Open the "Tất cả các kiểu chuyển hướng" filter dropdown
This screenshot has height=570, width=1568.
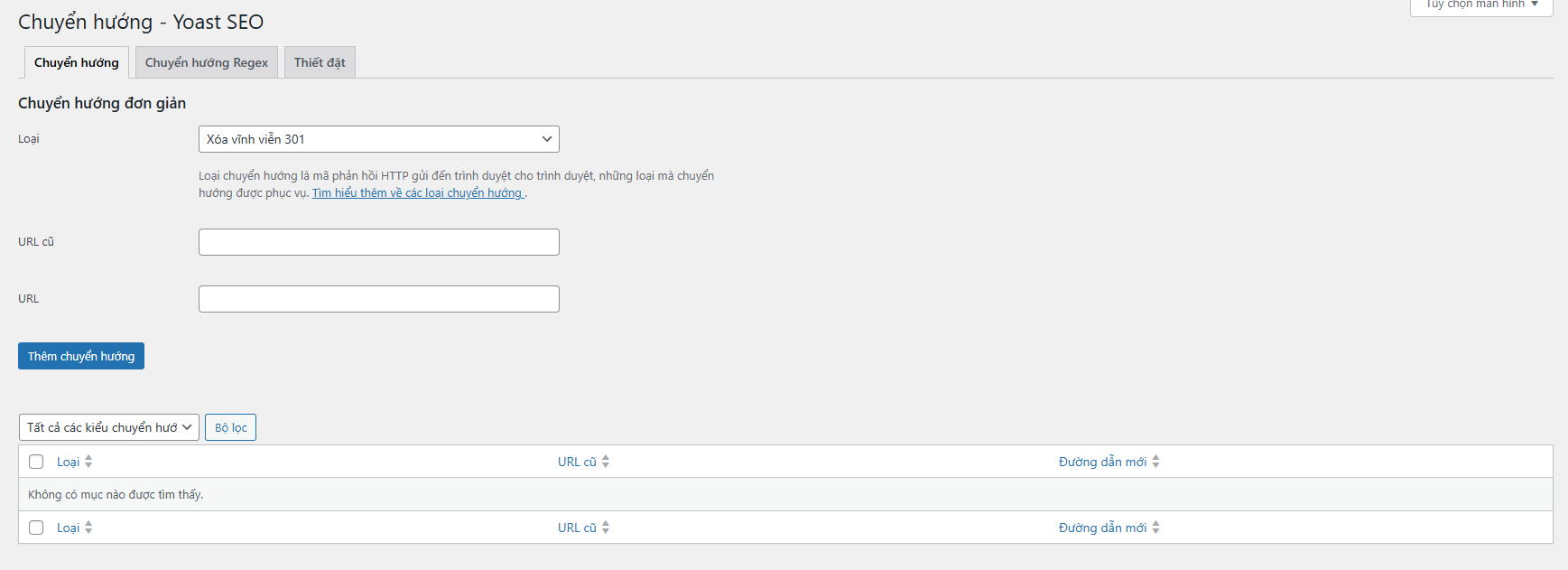(107, 426)
